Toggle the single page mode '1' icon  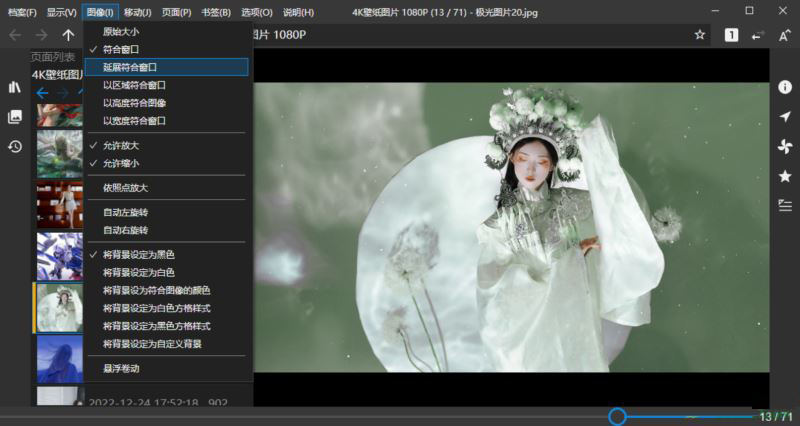(x=731, y=35)
